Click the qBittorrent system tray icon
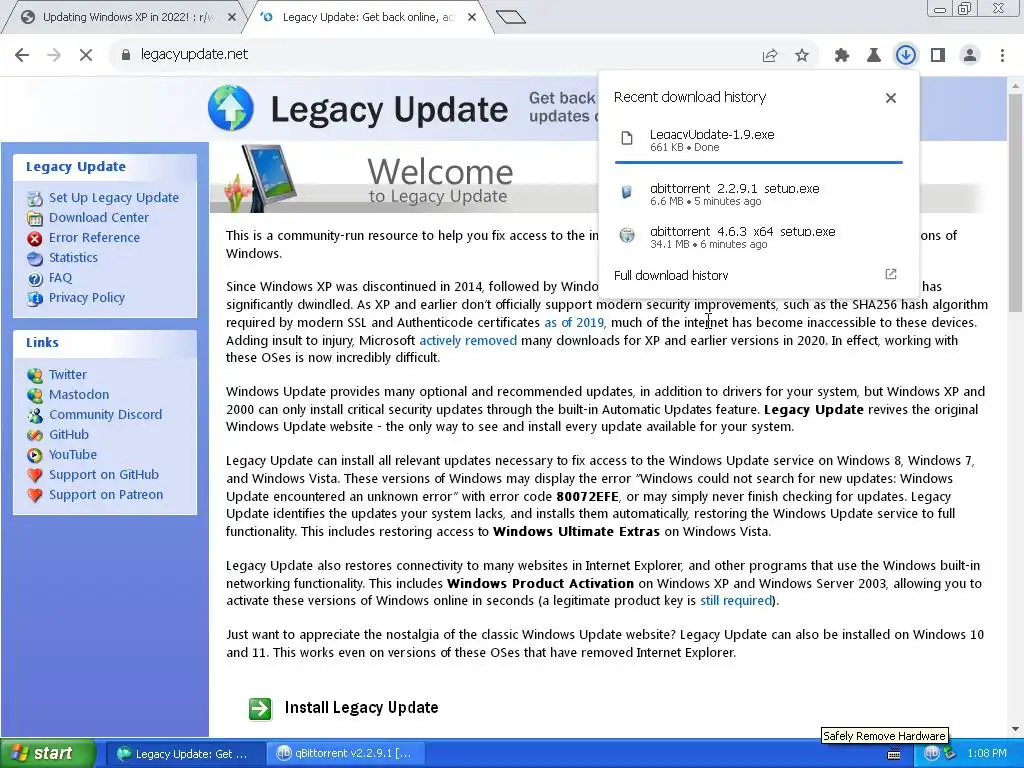The width and height of the screenshot is (1024, 768). coord(932,754)
